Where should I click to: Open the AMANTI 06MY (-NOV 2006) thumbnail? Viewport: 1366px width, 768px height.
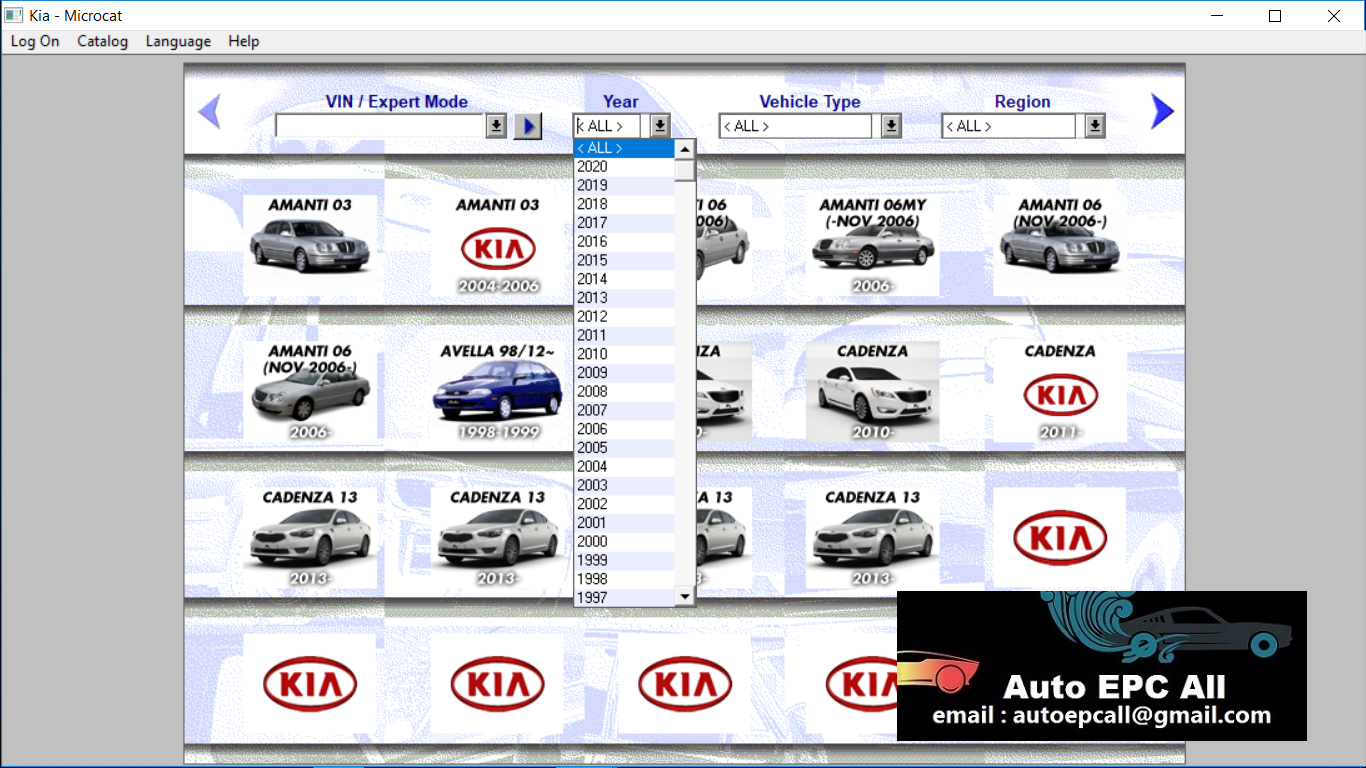(x=873, y=245)
